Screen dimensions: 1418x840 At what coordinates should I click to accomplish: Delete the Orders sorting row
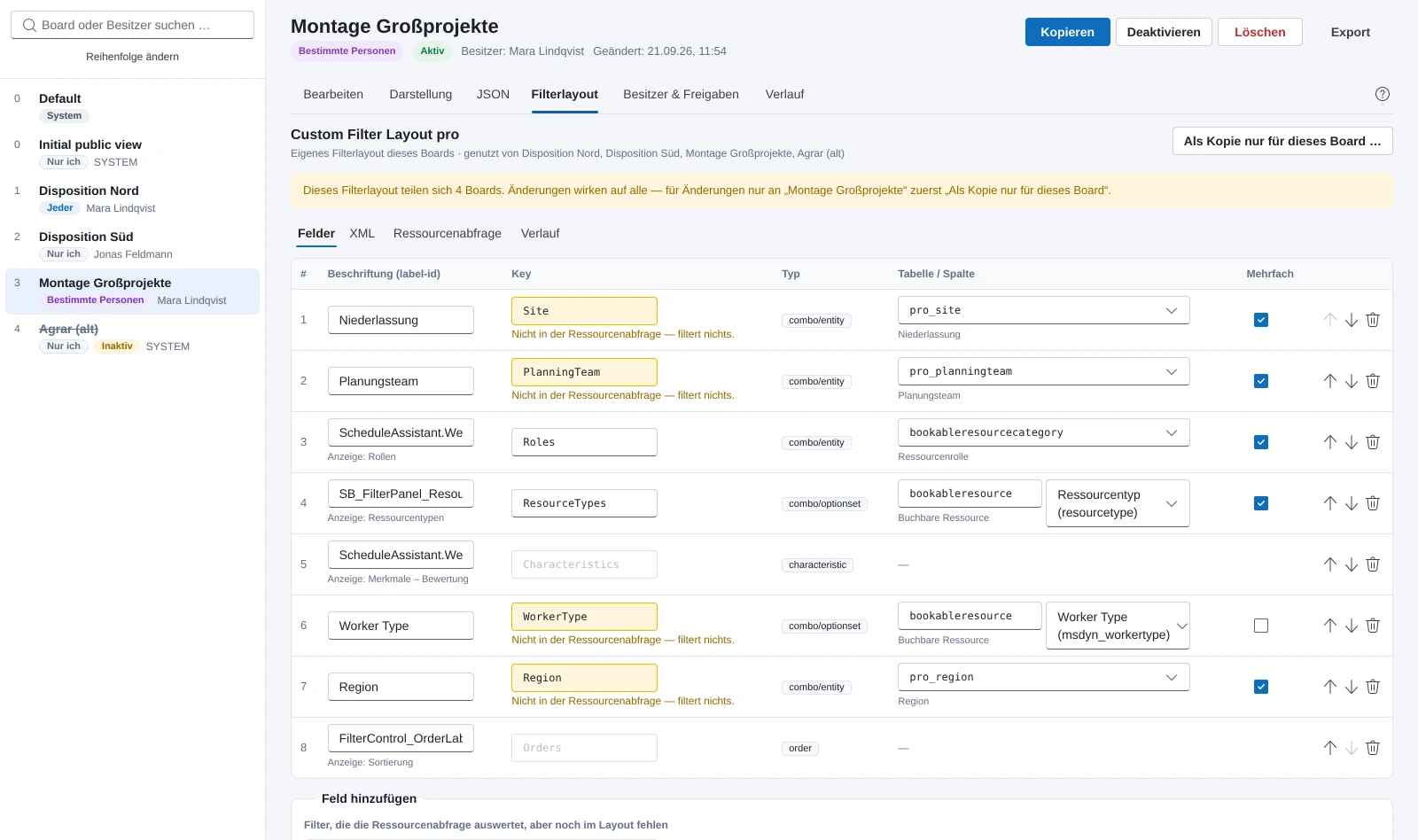tap(1372, 748)
